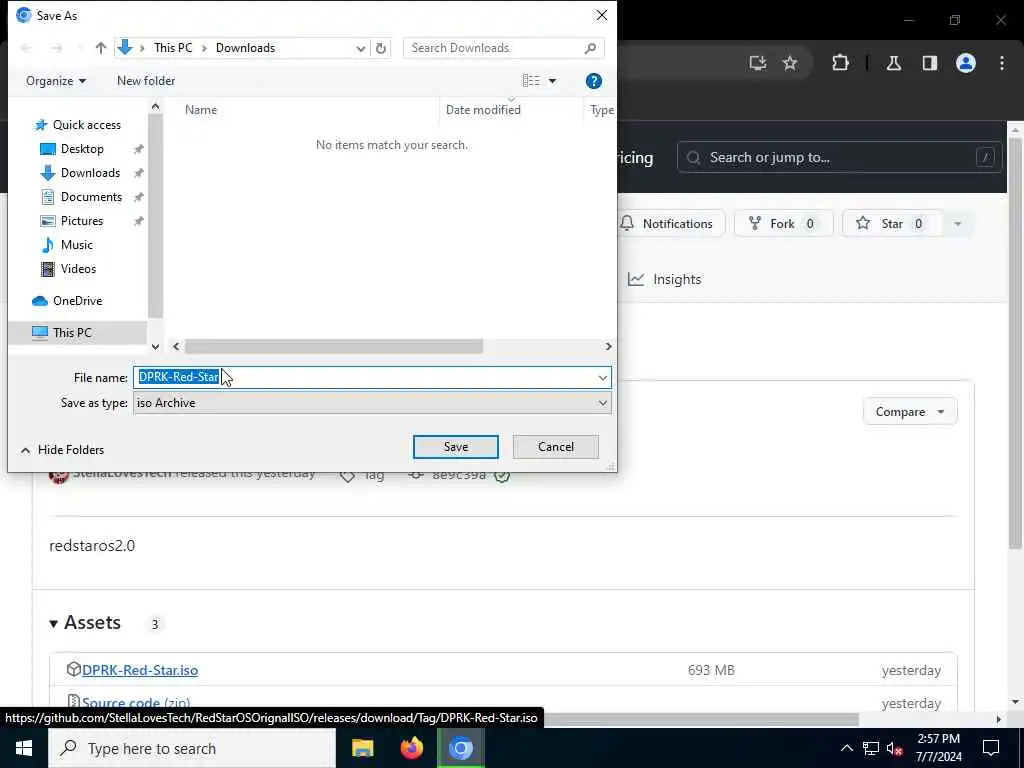The image size is (1024, 768).
Task: Click the muted volume tray icon
Action: pyautogui.click(x=895, y=748)
